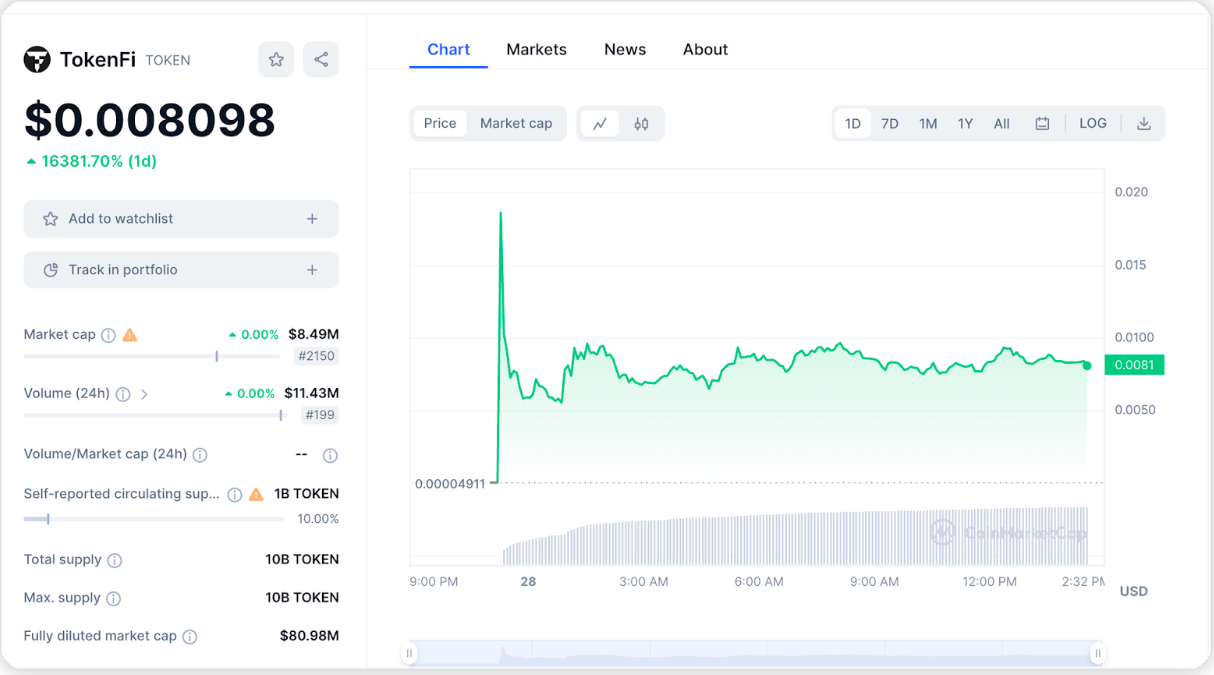Select the 1Y time range button
This screenshot has height=675, width=1214.
[x=965, y=124]
